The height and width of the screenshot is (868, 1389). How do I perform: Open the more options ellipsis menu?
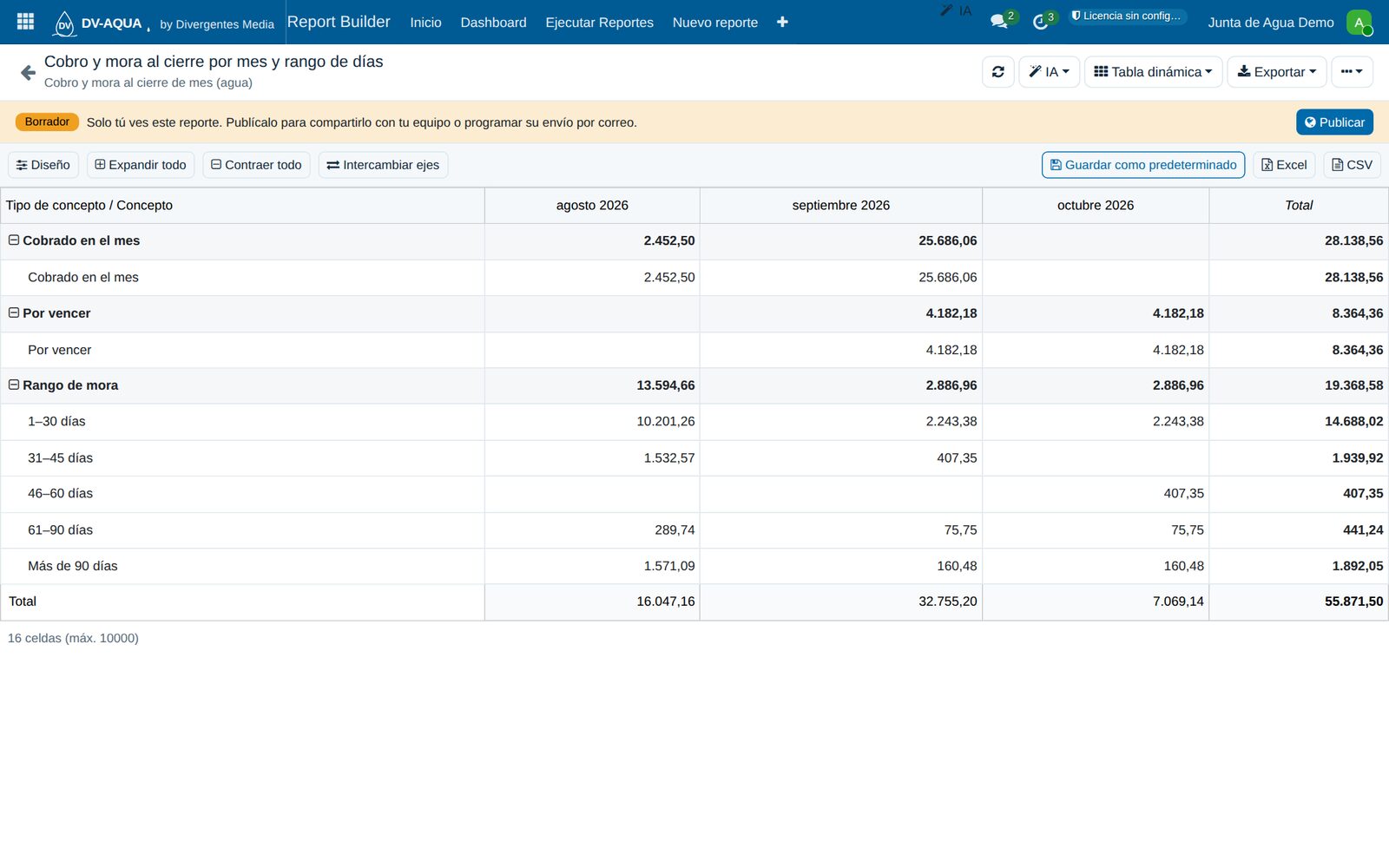[x=1352, y=72]
